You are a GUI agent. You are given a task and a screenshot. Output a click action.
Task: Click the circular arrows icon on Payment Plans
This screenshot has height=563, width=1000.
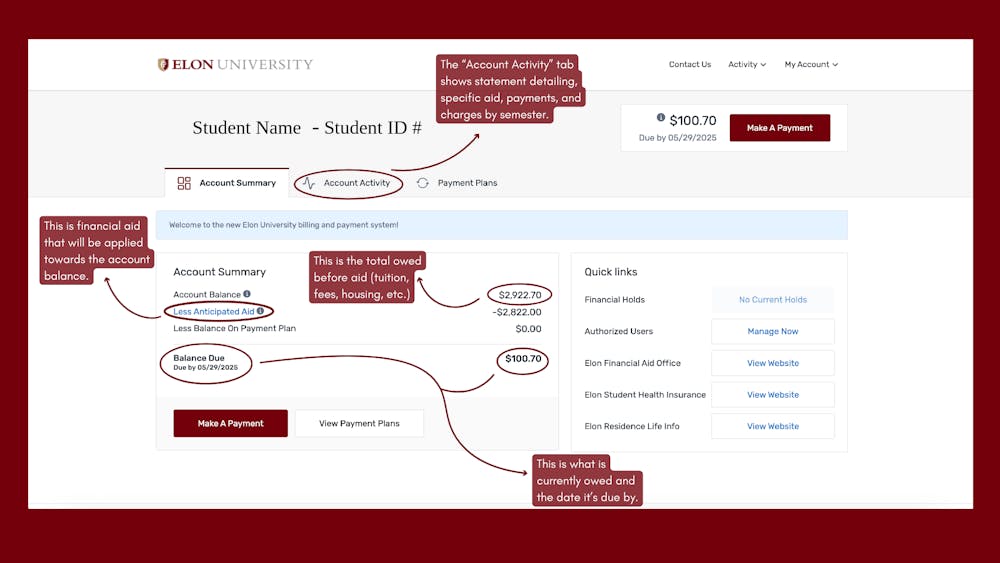(x=423, y=183)
